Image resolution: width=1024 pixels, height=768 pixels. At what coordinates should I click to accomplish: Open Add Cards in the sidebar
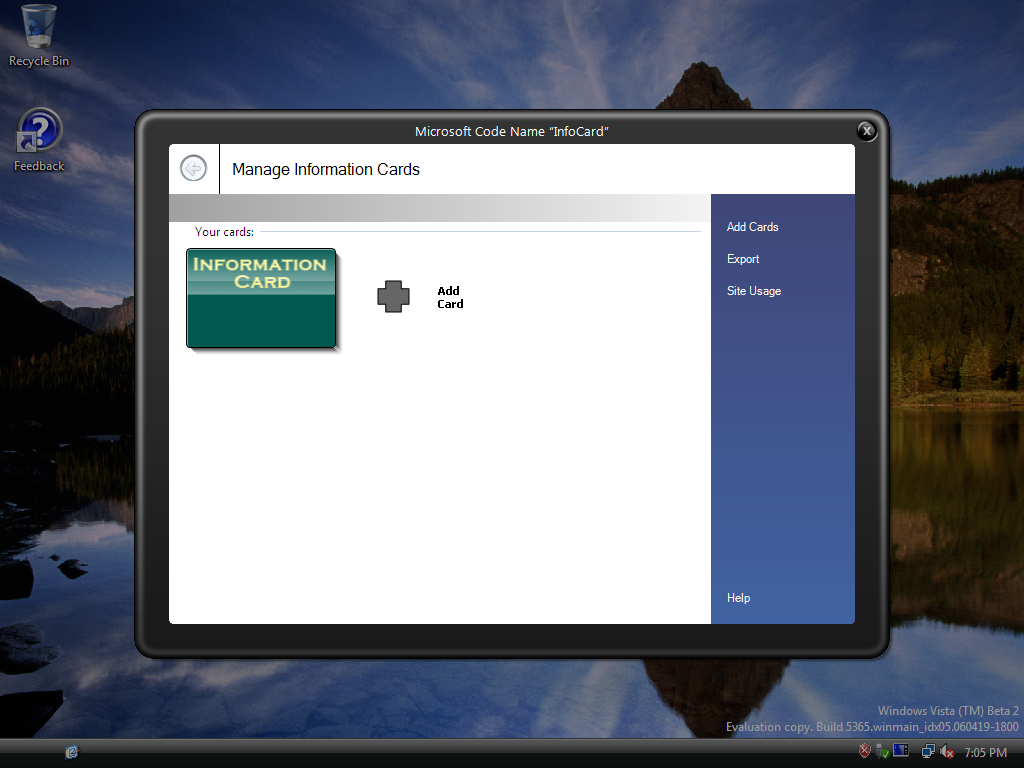[x=752, y=227]
